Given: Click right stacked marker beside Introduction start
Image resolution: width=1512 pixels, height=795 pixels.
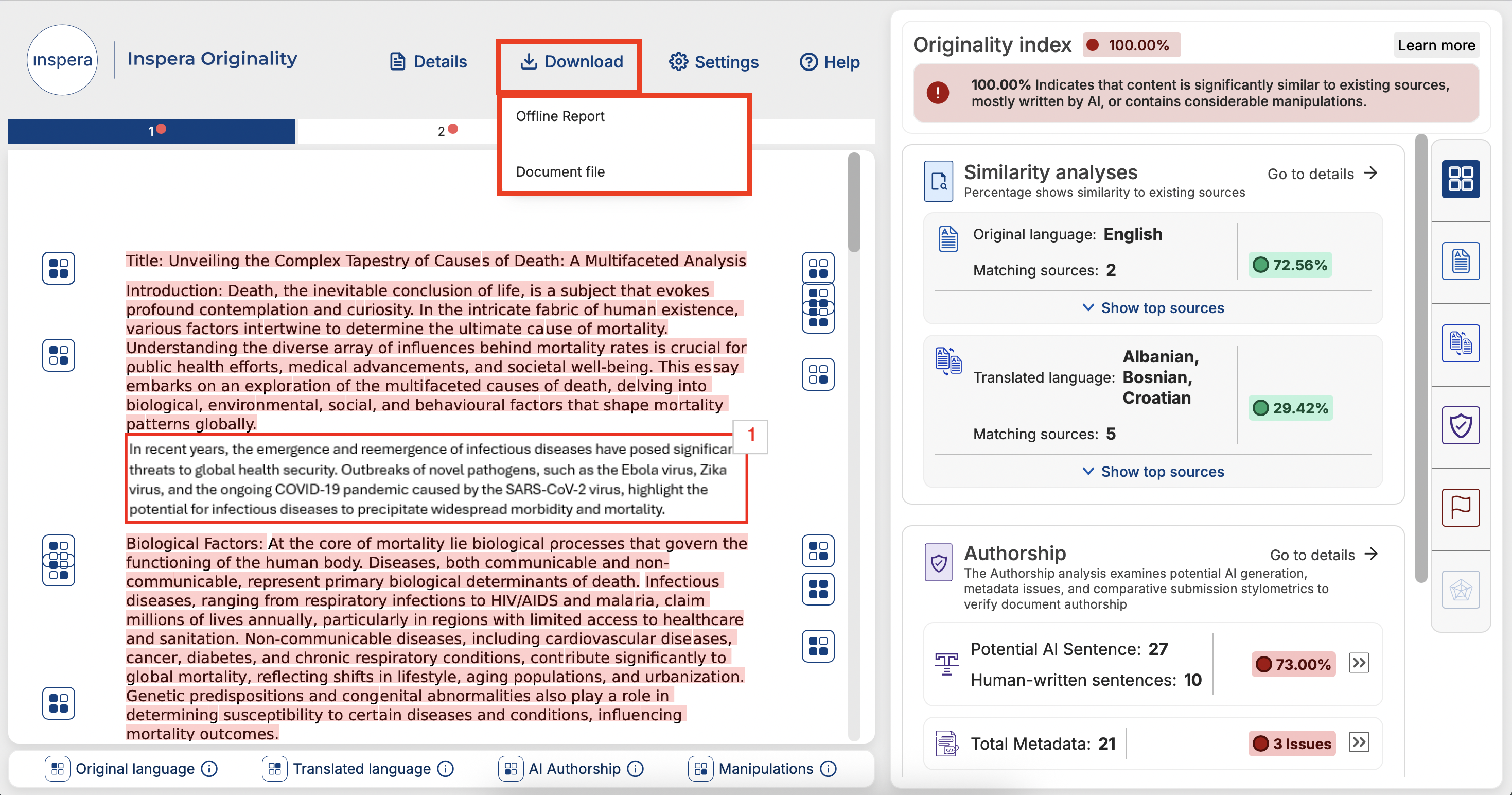Looking at the screenshot, I should tap(818, 308).
